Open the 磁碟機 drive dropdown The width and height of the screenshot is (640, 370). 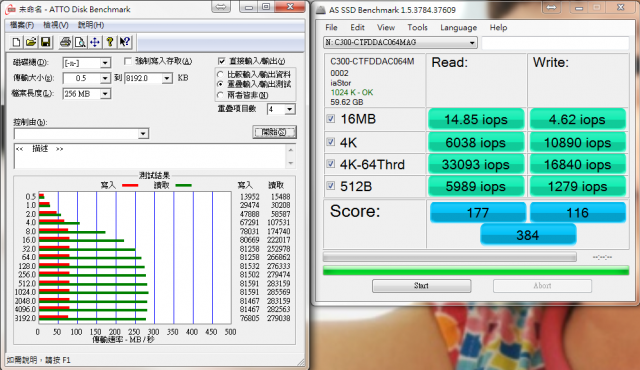coord(105,63)
